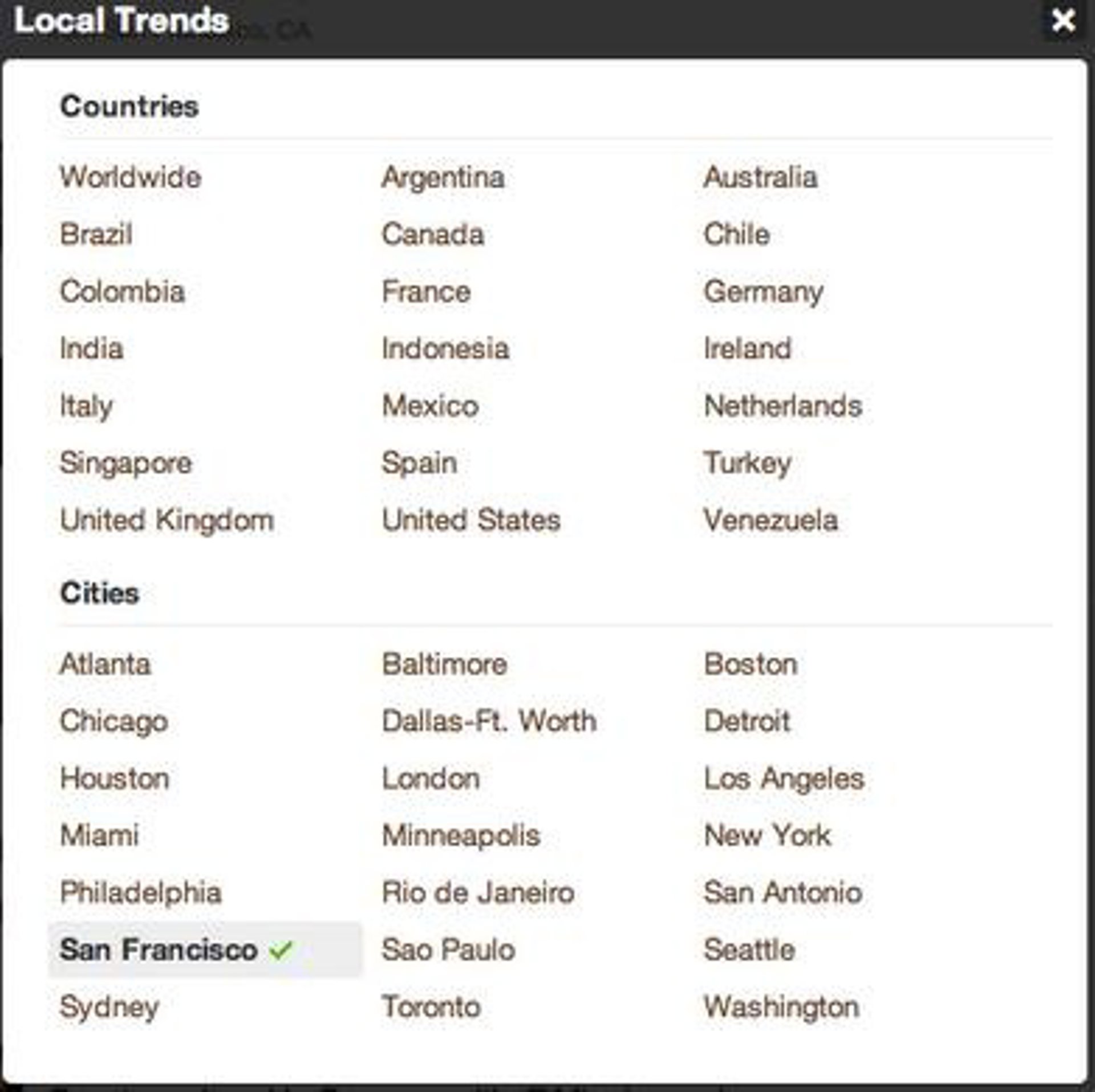Select Venezuela as the location
The height and width of the screenshot is (1092, 1095).
[770, 520]
